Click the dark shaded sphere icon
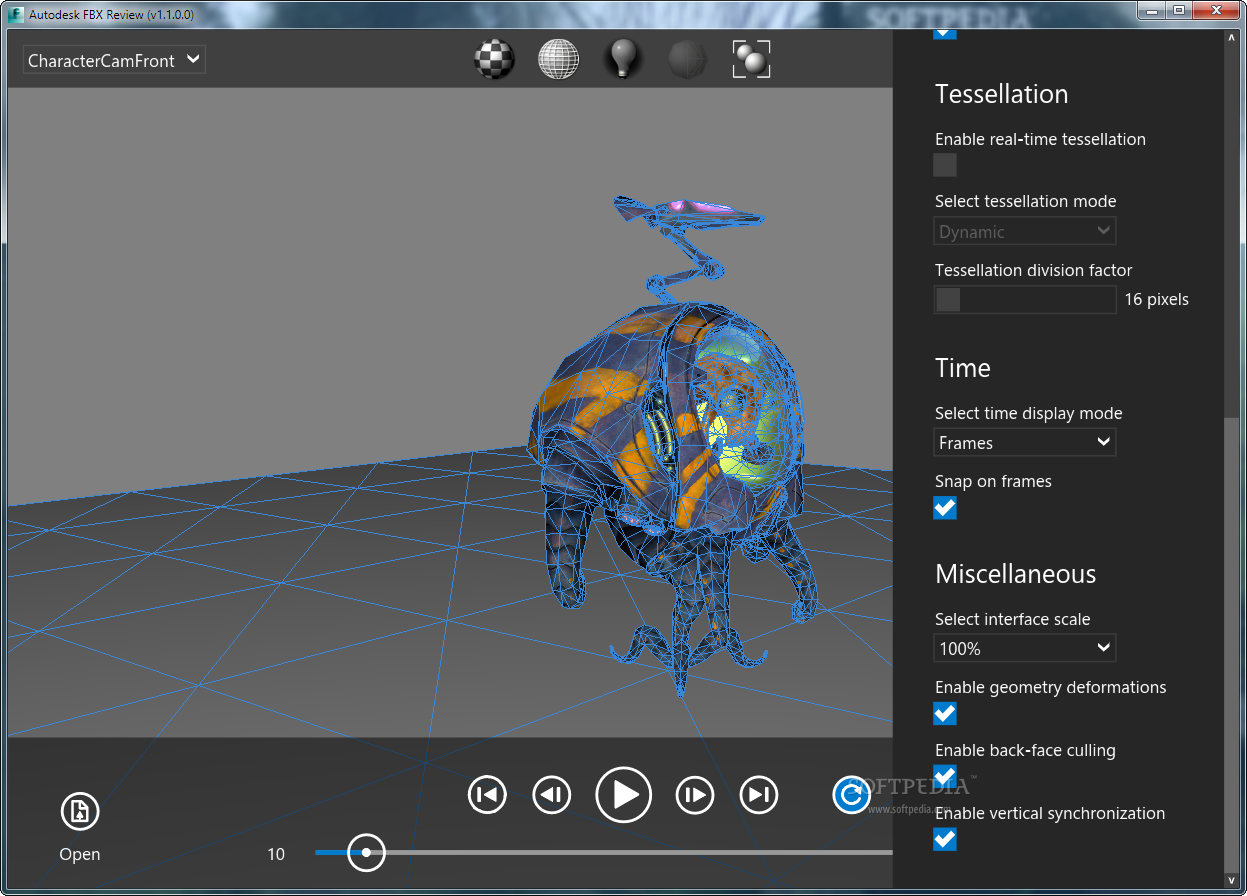This screenshot has height=896, width=1247. 688,60
